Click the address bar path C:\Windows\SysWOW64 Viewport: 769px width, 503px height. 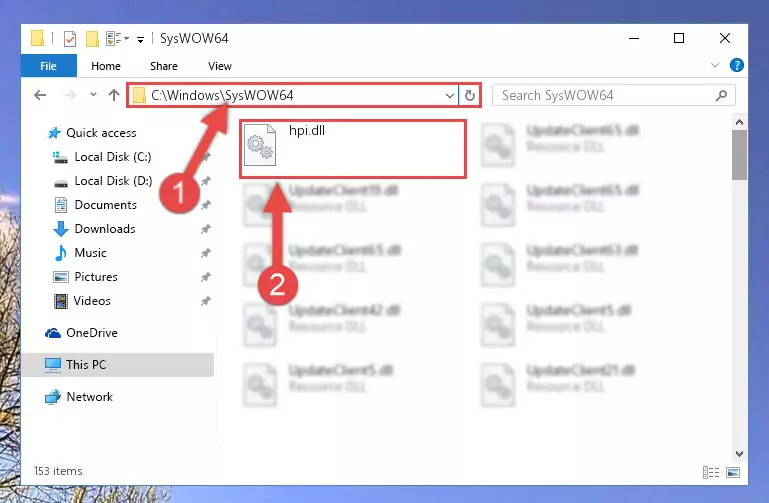click(x=222, y=95)
